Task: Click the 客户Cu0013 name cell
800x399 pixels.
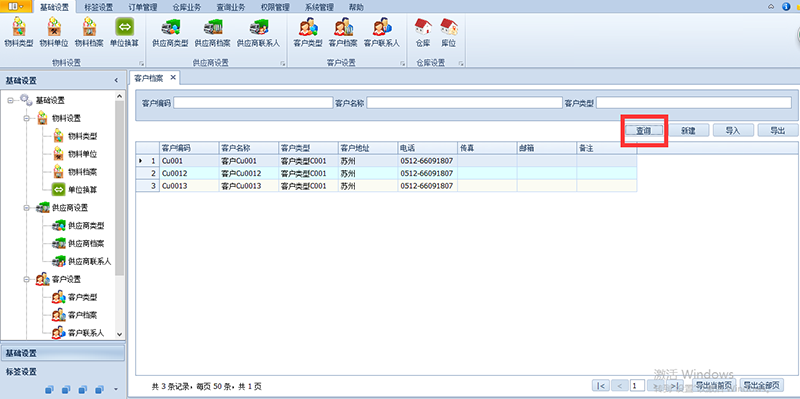Action: point(248,186)
